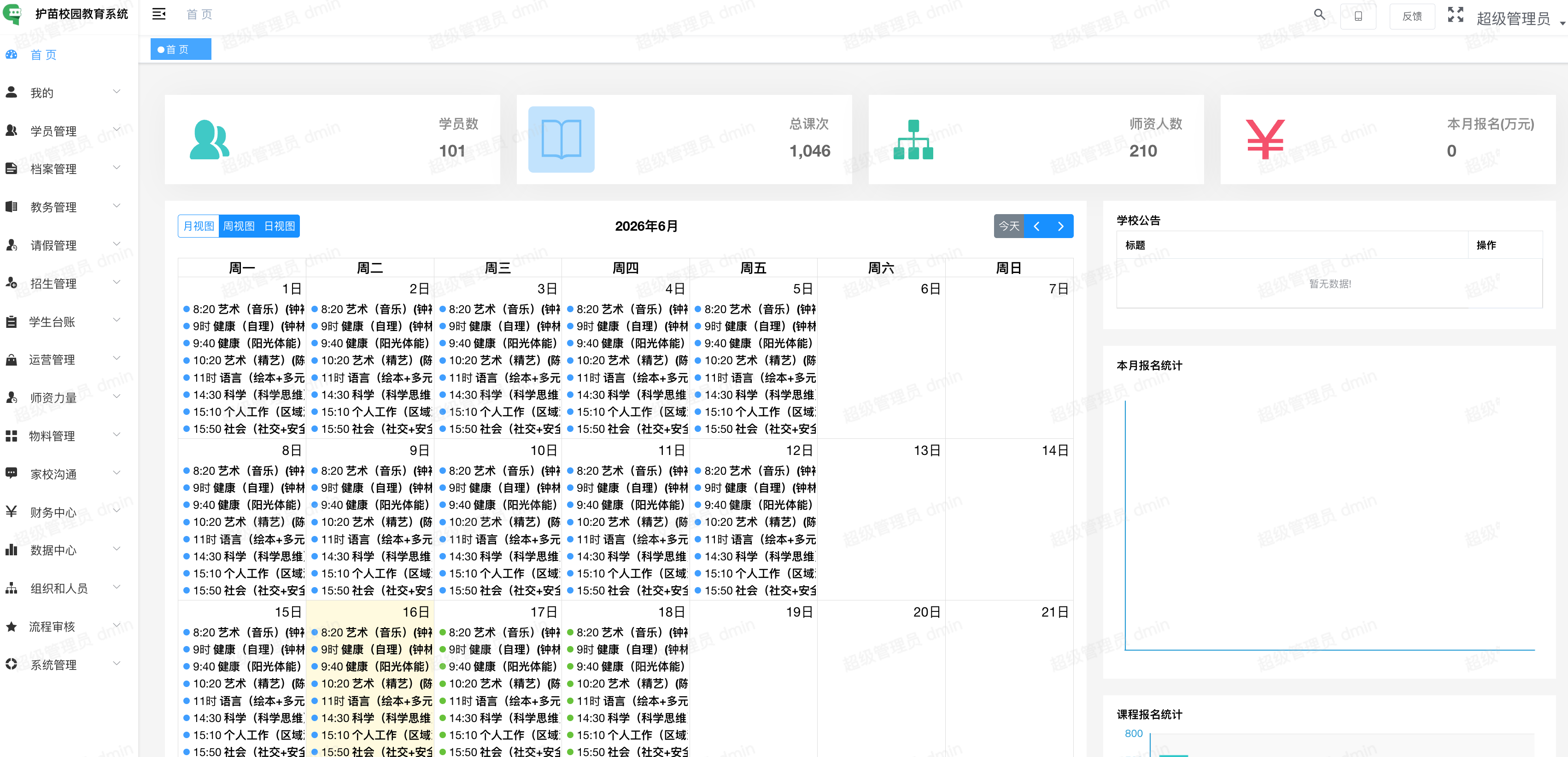Click the 教务管理 book icon
Viewport: 1568px width, 757px height.
[11, 206]
